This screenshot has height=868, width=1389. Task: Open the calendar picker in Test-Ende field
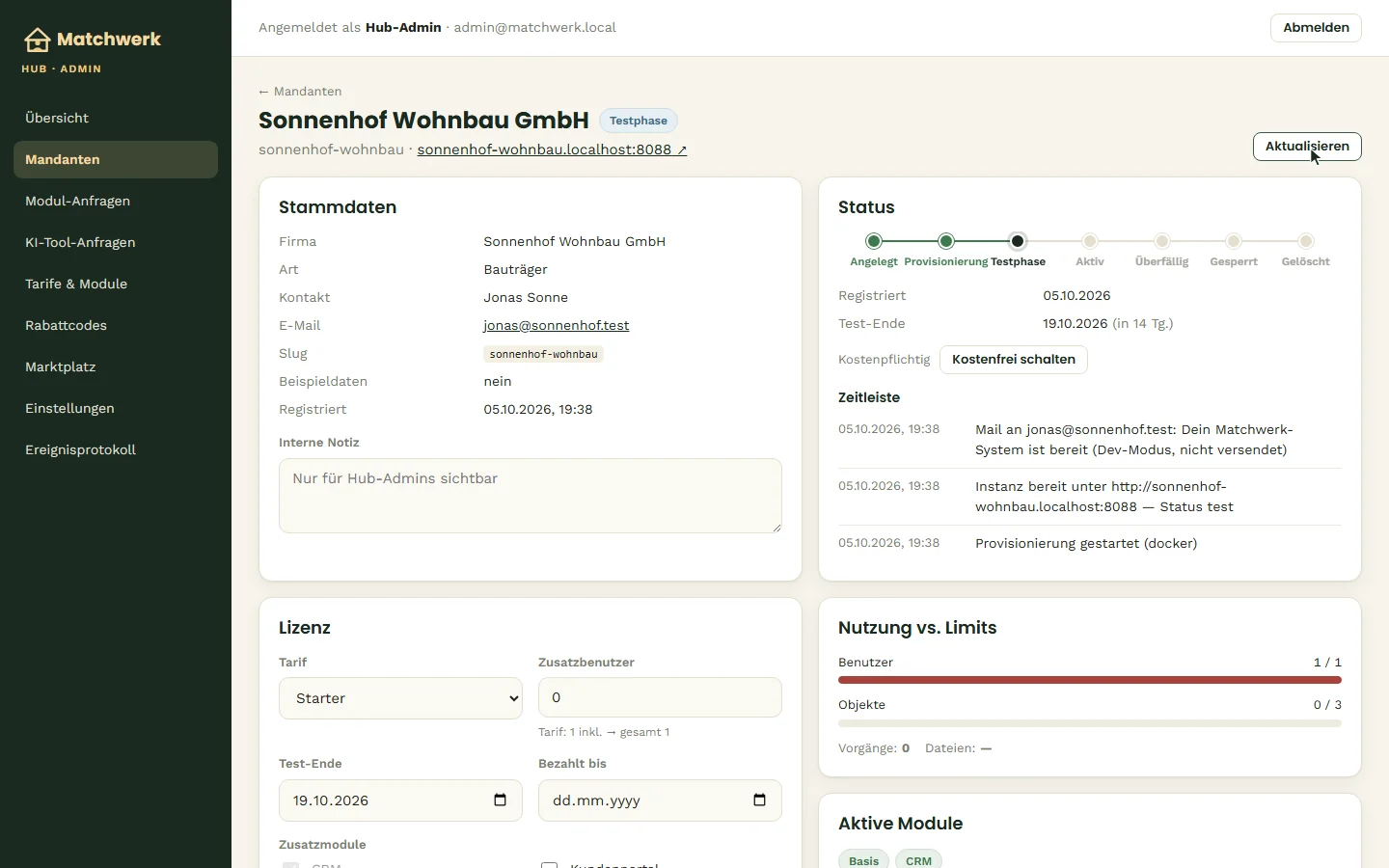click(500, 800)
